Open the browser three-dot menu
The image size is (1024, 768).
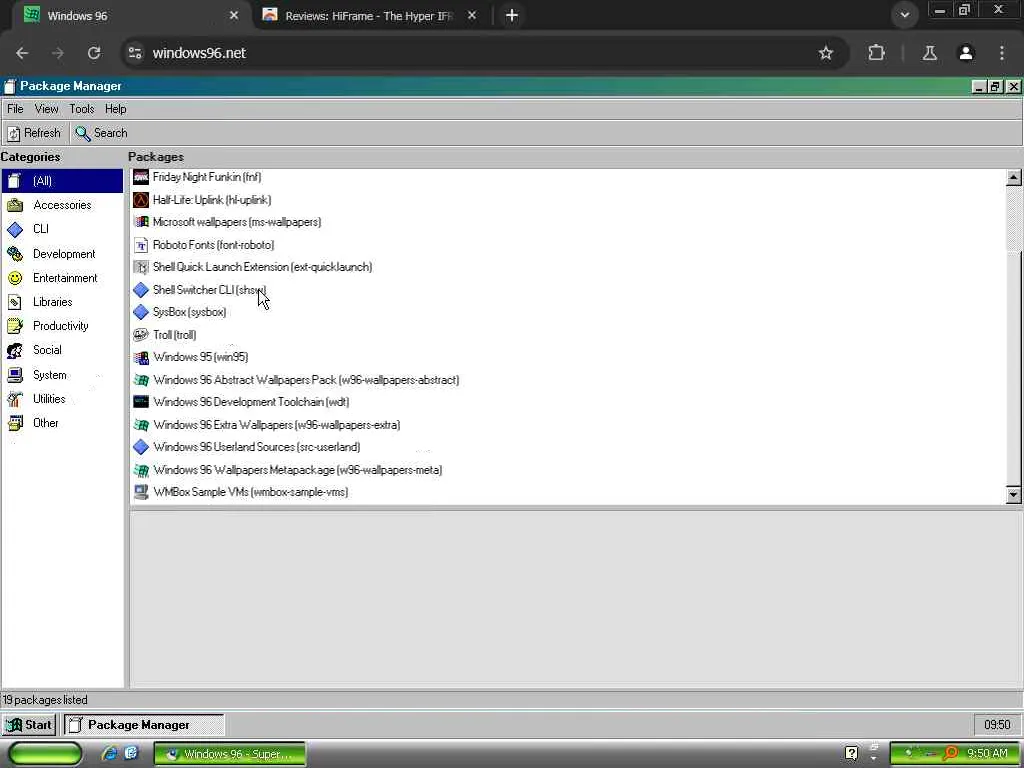[x=1002, y=53]
